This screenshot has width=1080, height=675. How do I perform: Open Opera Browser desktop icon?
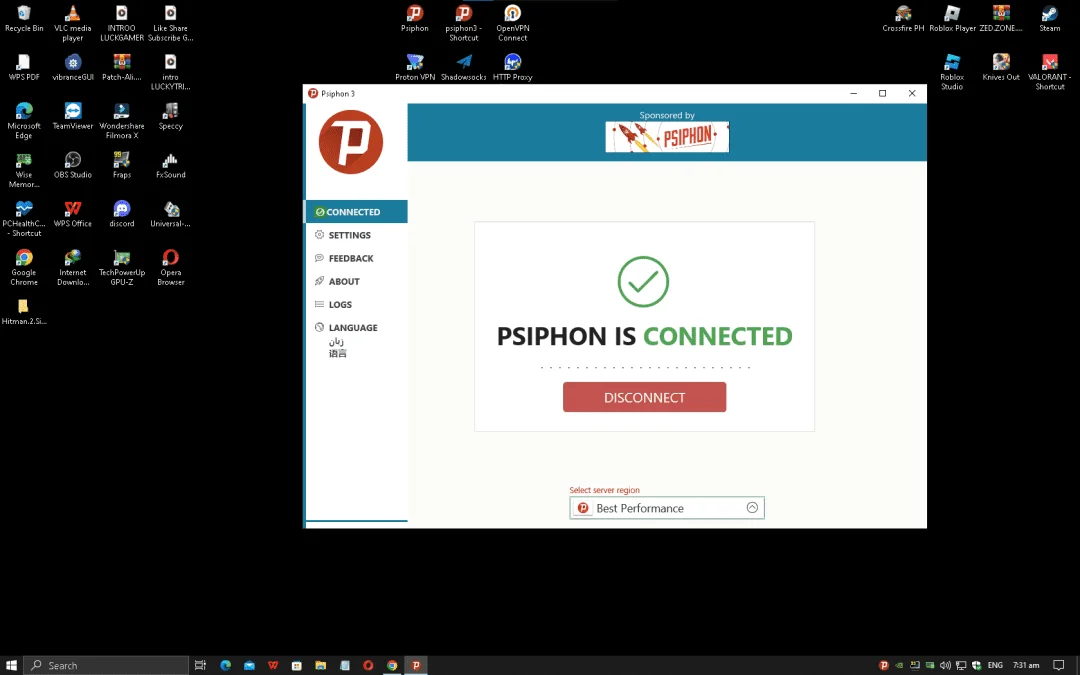[170, 267]
